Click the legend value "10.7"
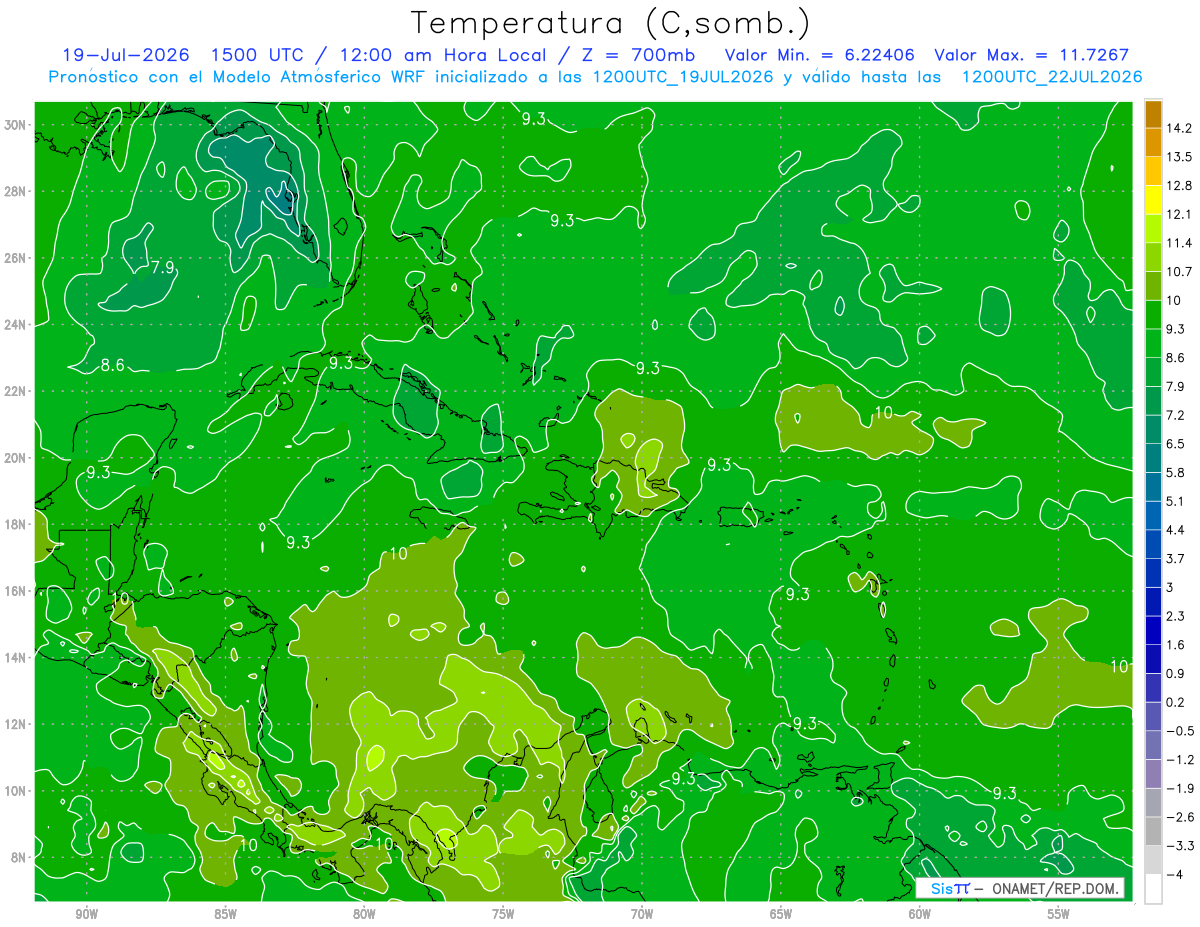1200x927 pixels. 1180,272
